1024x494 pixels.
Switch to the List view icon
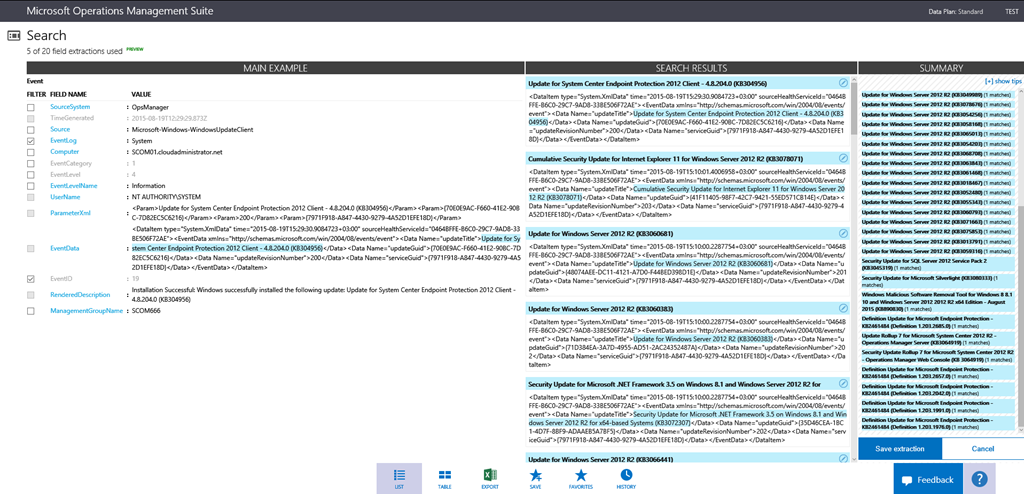click(399, 478)
